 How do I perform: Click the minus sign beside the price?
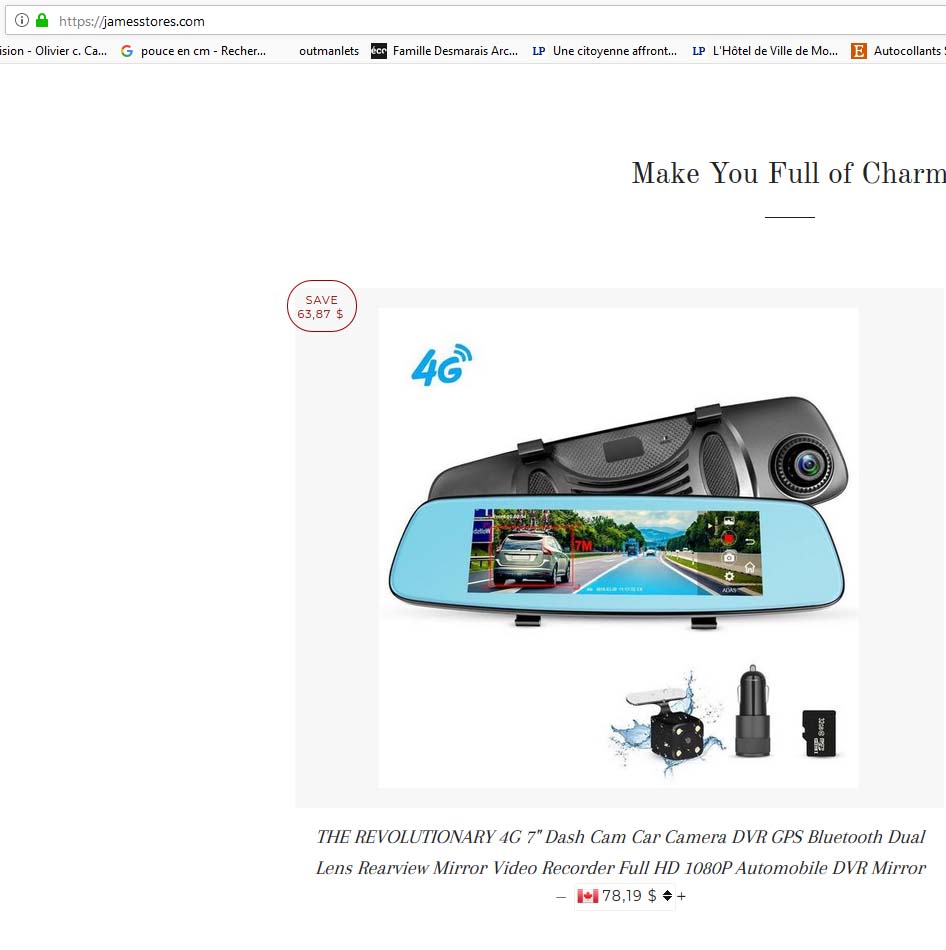(561, 897)
